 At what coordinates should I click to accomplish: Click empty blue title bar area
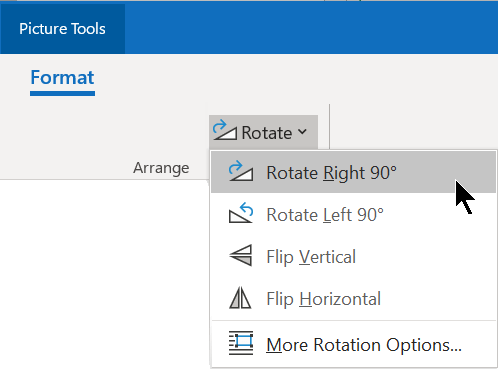point(310,29)
